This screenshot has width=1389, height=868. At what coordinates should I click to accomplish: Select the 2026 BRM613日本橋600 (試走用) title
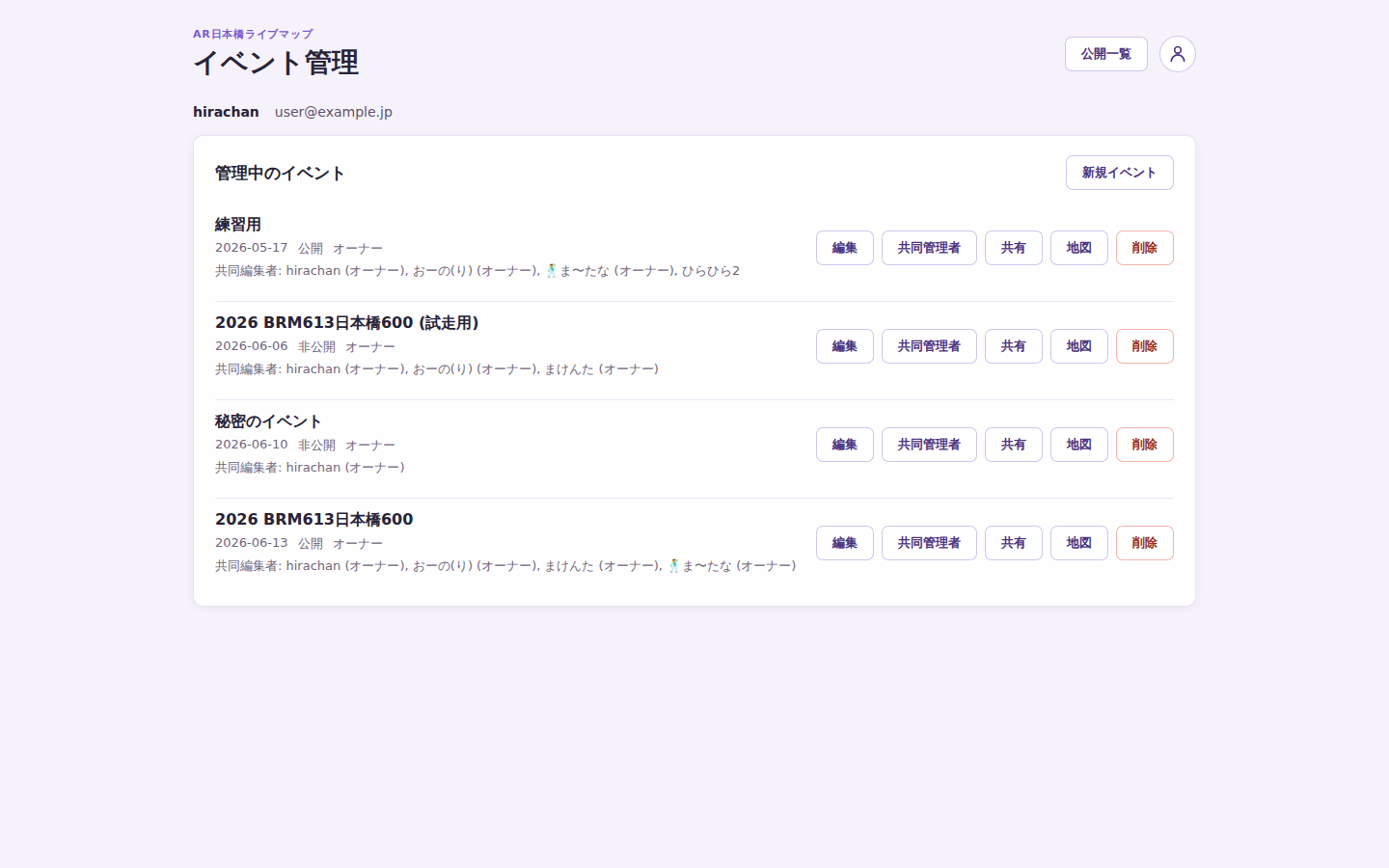[x=346, y=323]
